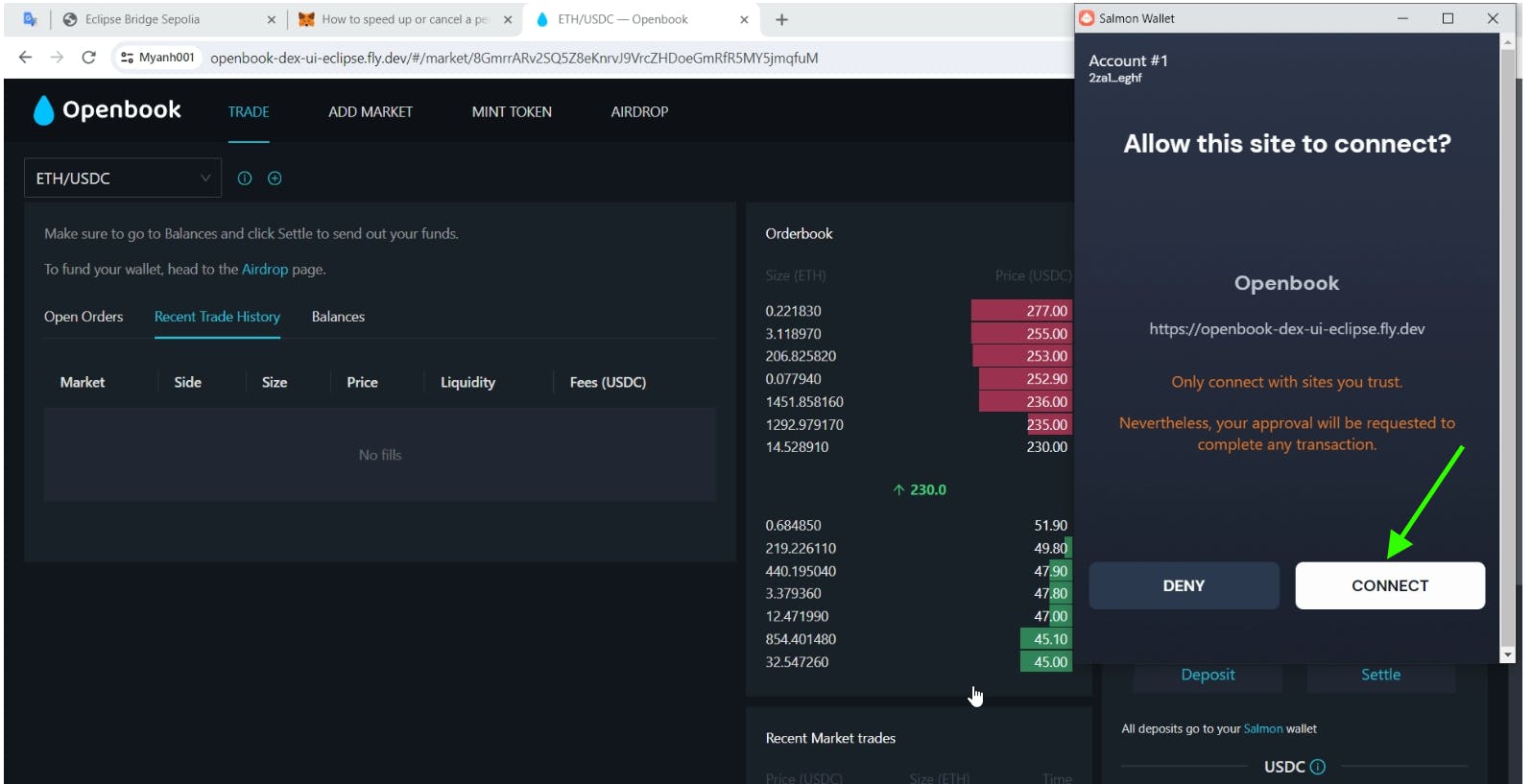Viewport: 1532px width, 784px height.
Task: Close the ETH/USDC — Openbook tab
Action: click(x=744, y=19)
